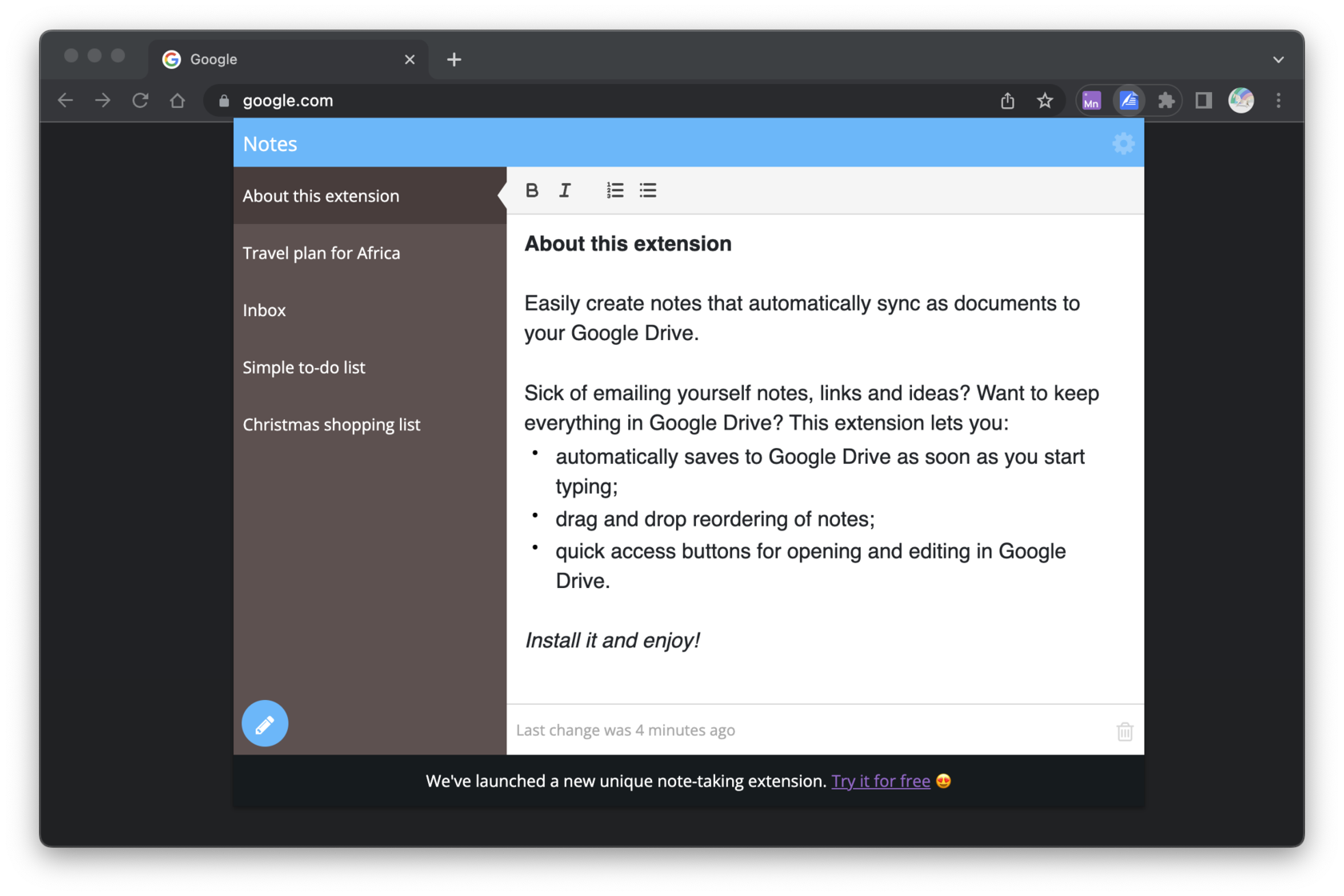1344x896 pixels.
Task: Insert a numbered list
Action: [614, 190]
